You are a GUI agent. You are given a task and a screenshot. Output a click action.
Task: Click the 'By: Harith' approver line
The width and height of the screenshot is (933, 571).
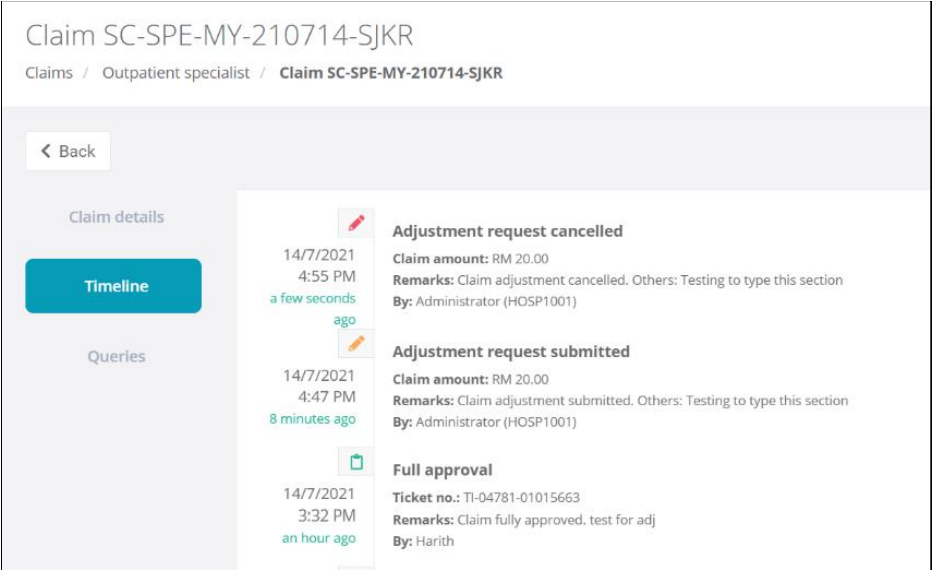423,541
